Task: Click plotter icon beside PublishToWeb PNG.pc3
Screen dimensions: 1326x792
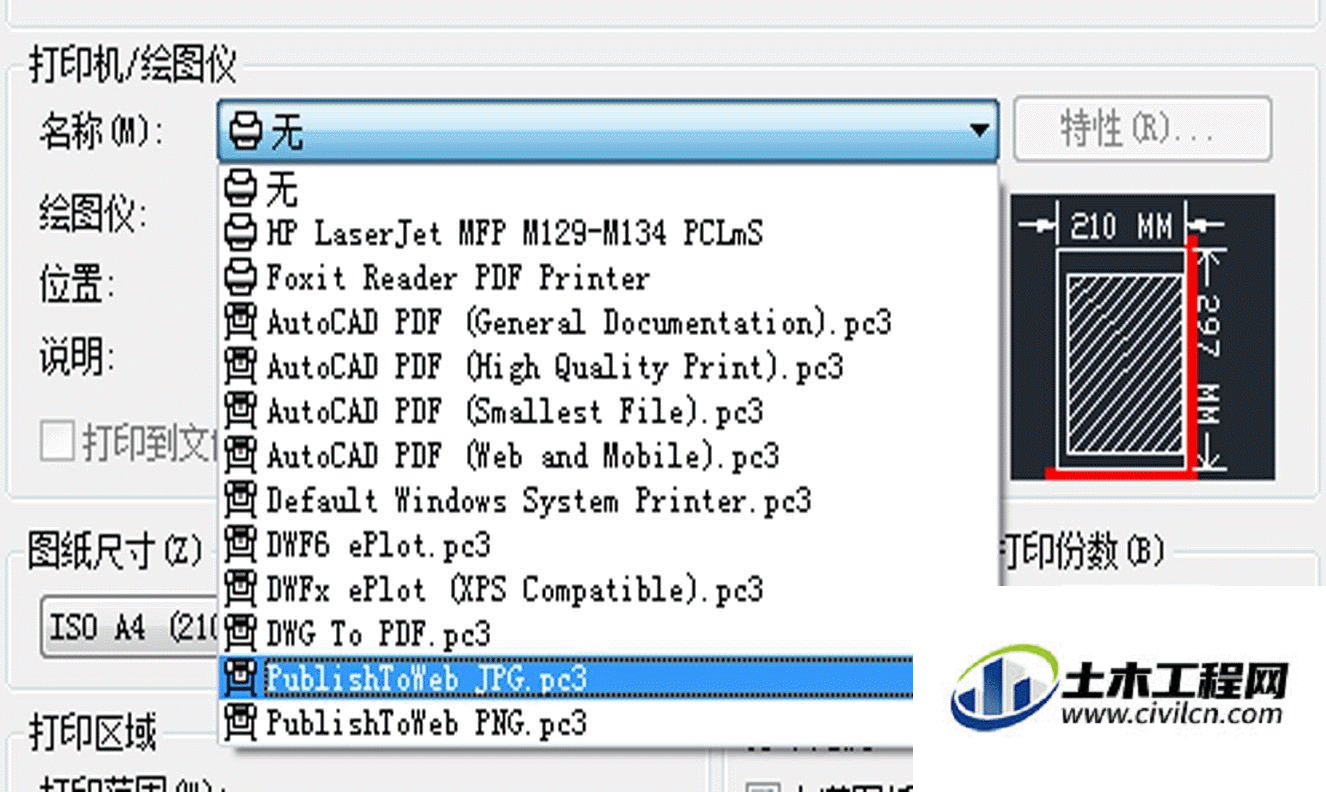Action: coord(241,722)
